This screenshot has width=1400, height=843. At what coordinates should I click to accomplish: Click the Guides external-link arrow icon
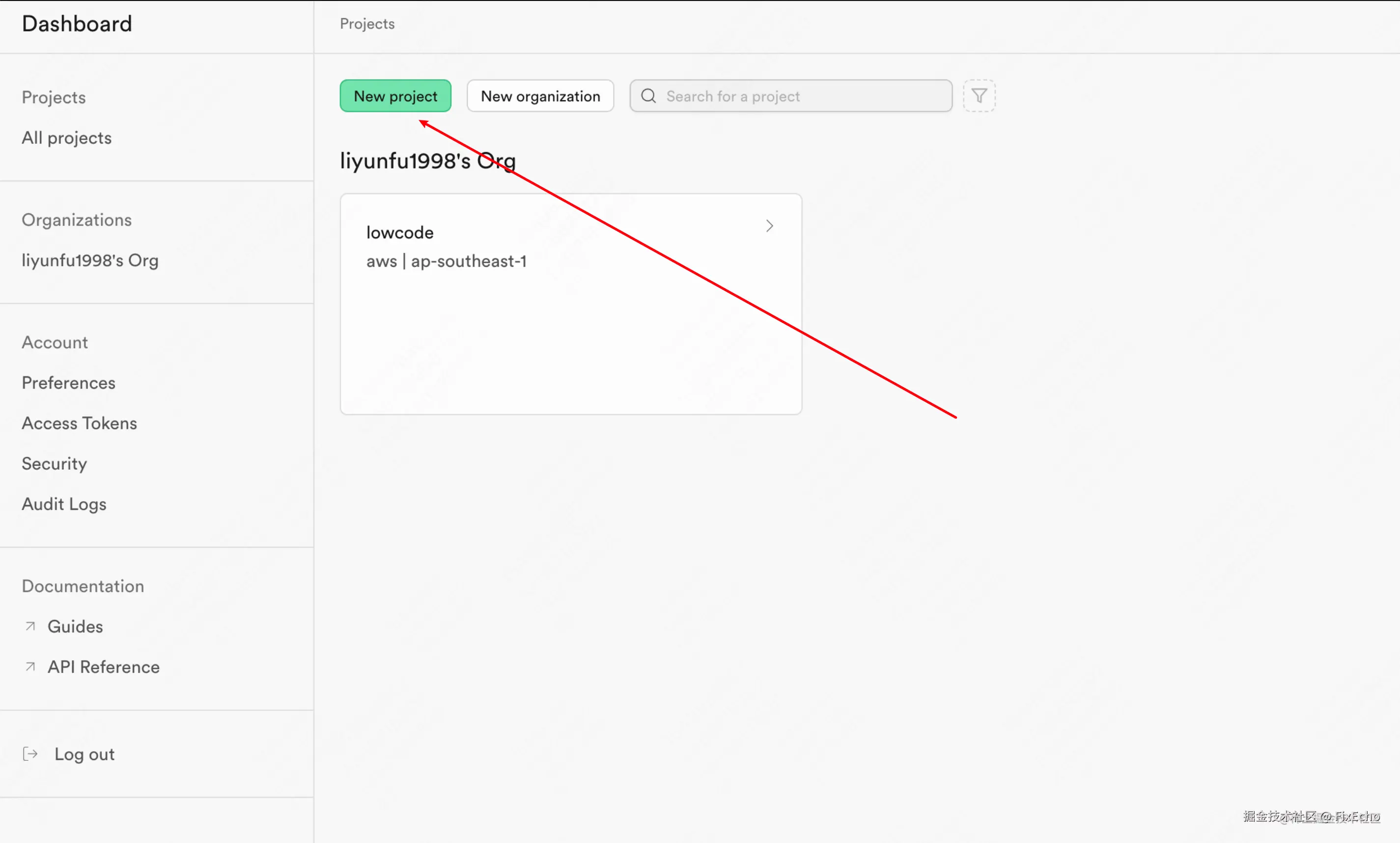pos(30,626)
